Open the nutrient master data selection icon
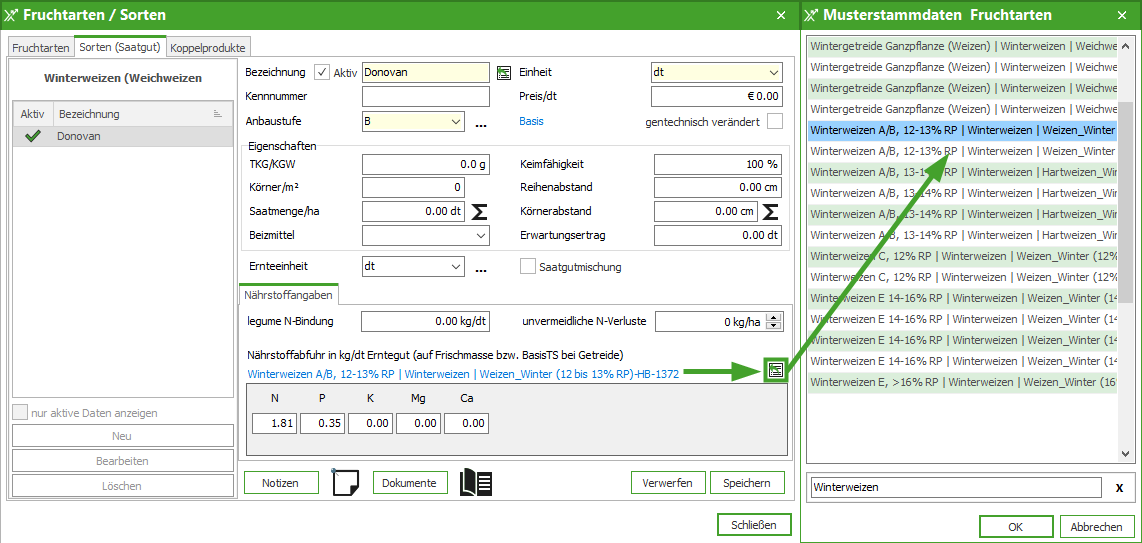This screenshot has height=543, width=1142. click(775, 371)
